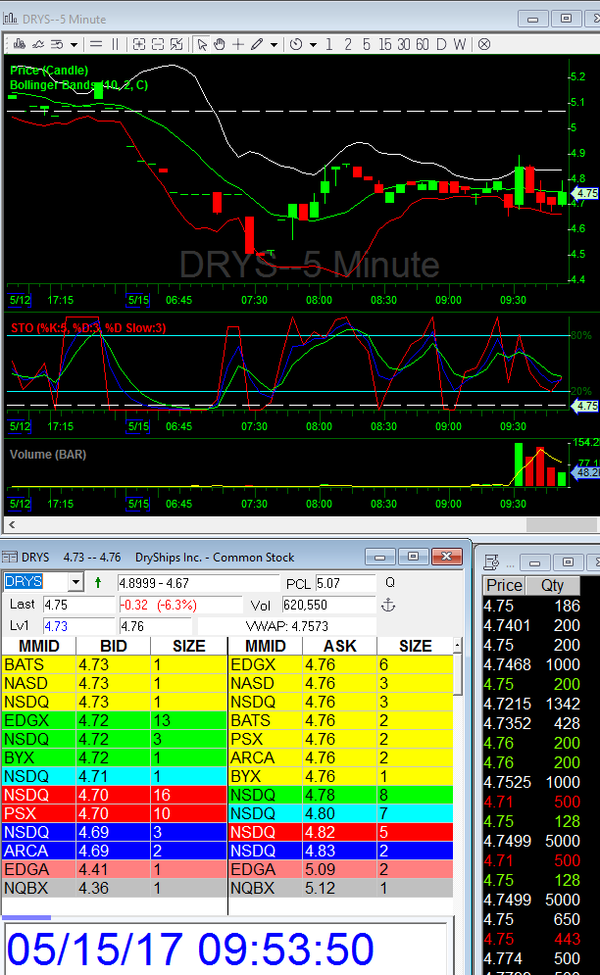The width and height of the screenshot is (600, 975).
Task: Expand the pencil drawing tool options arrow
Action: point(273,44)
